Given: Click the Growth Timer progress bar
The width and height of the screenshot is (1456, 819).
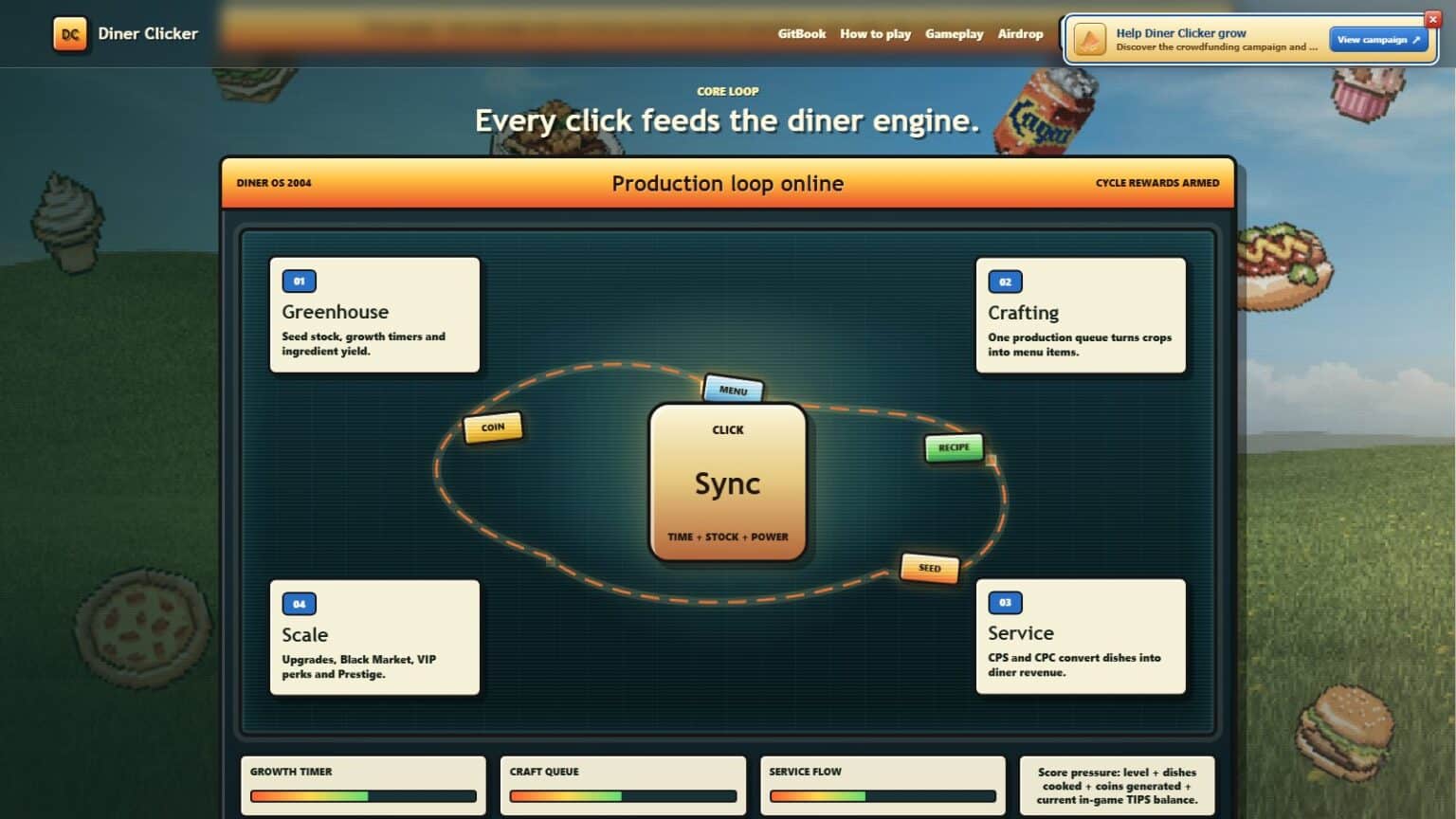Looking at the screenshot, I should tap(363, 796).
